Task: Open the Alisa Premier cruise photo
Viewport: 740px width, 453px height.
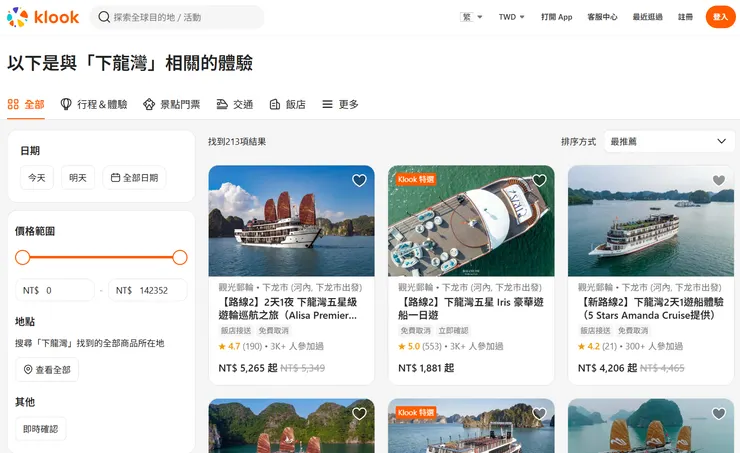Action: click(292, 221)
